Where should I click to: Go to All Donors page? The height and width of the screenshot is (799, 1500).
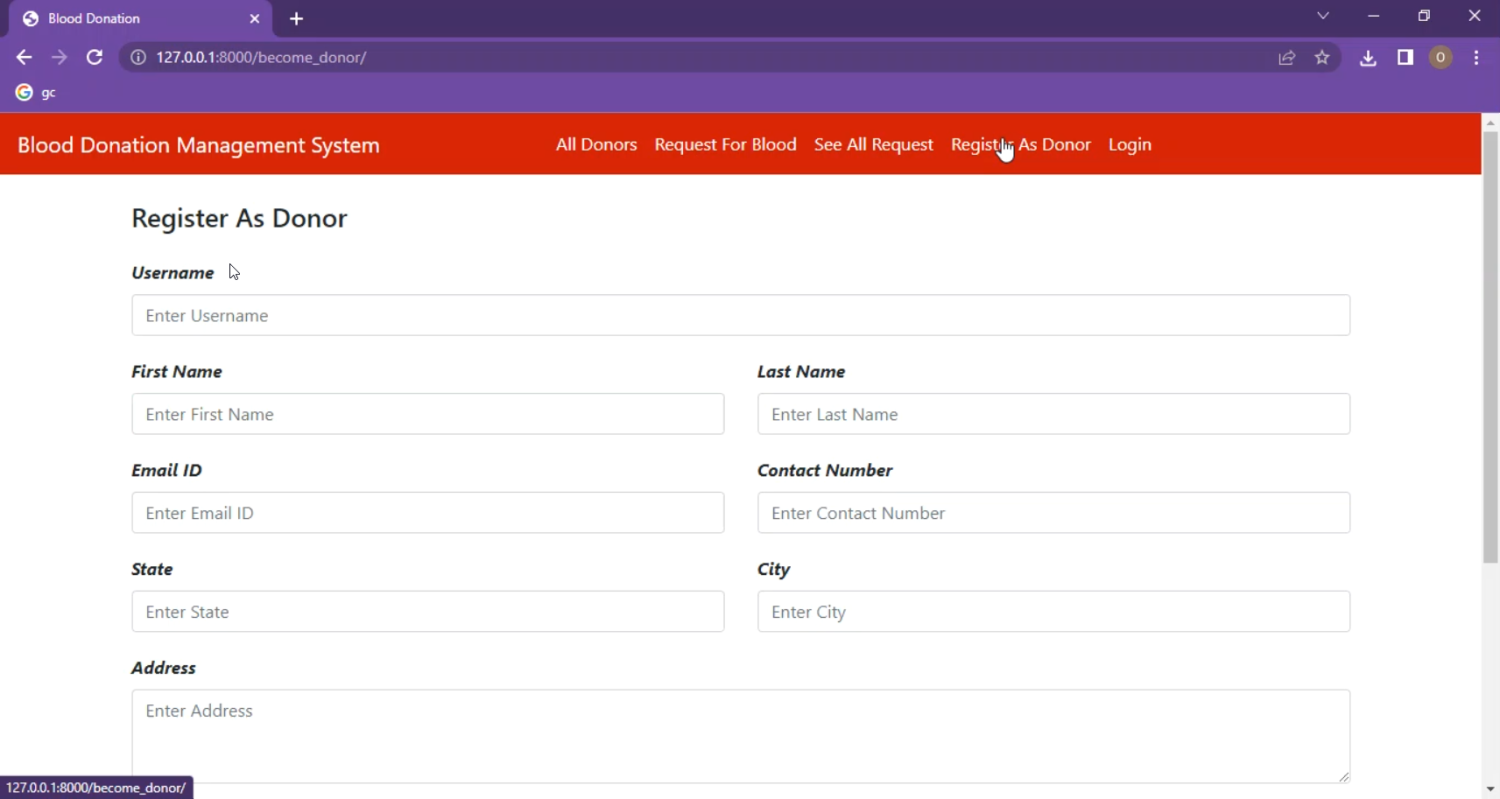pos(596,145)
